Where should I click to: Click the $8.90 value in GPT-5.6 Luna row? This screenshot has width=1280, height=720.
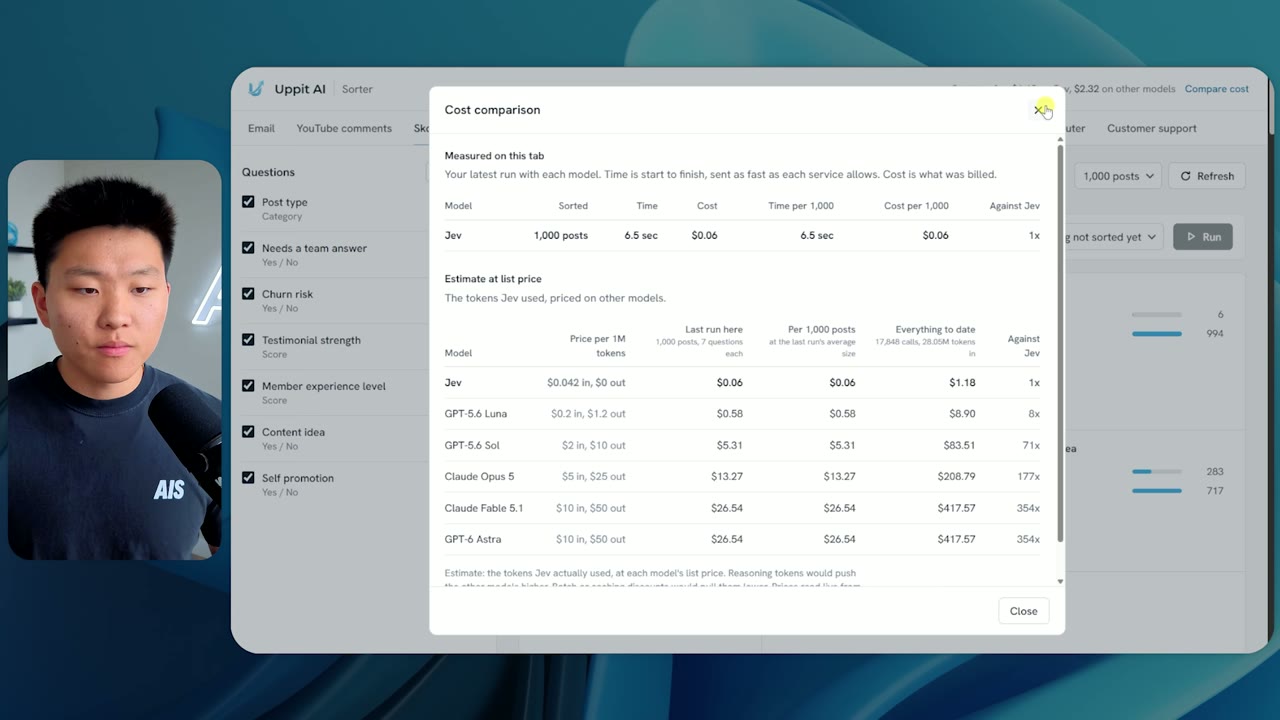[x=962, y=414]
